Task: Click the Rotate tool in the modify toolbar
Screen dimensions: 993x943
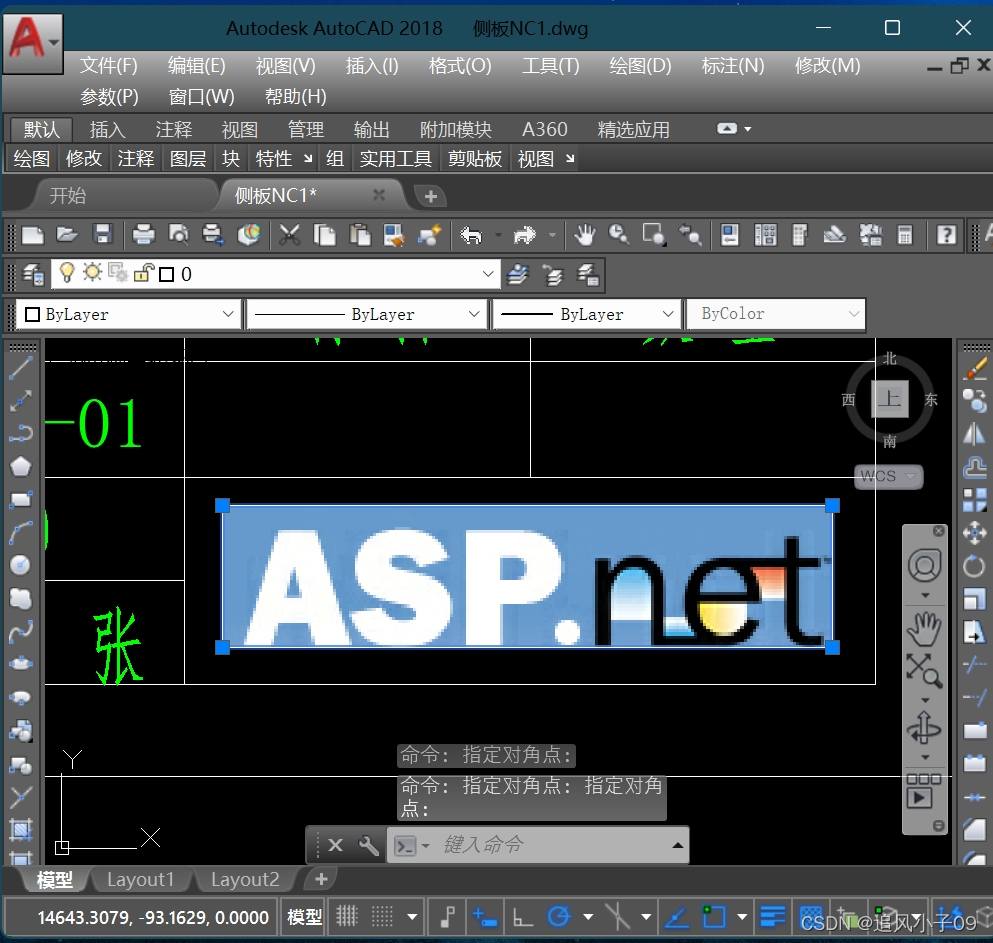Action: [975, 566]
